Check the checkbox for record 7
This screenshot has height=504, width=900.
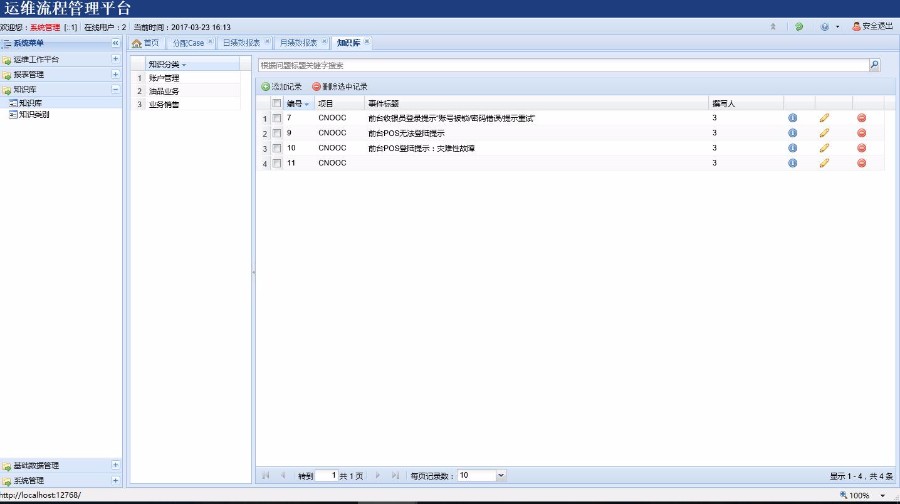[277, 118]
